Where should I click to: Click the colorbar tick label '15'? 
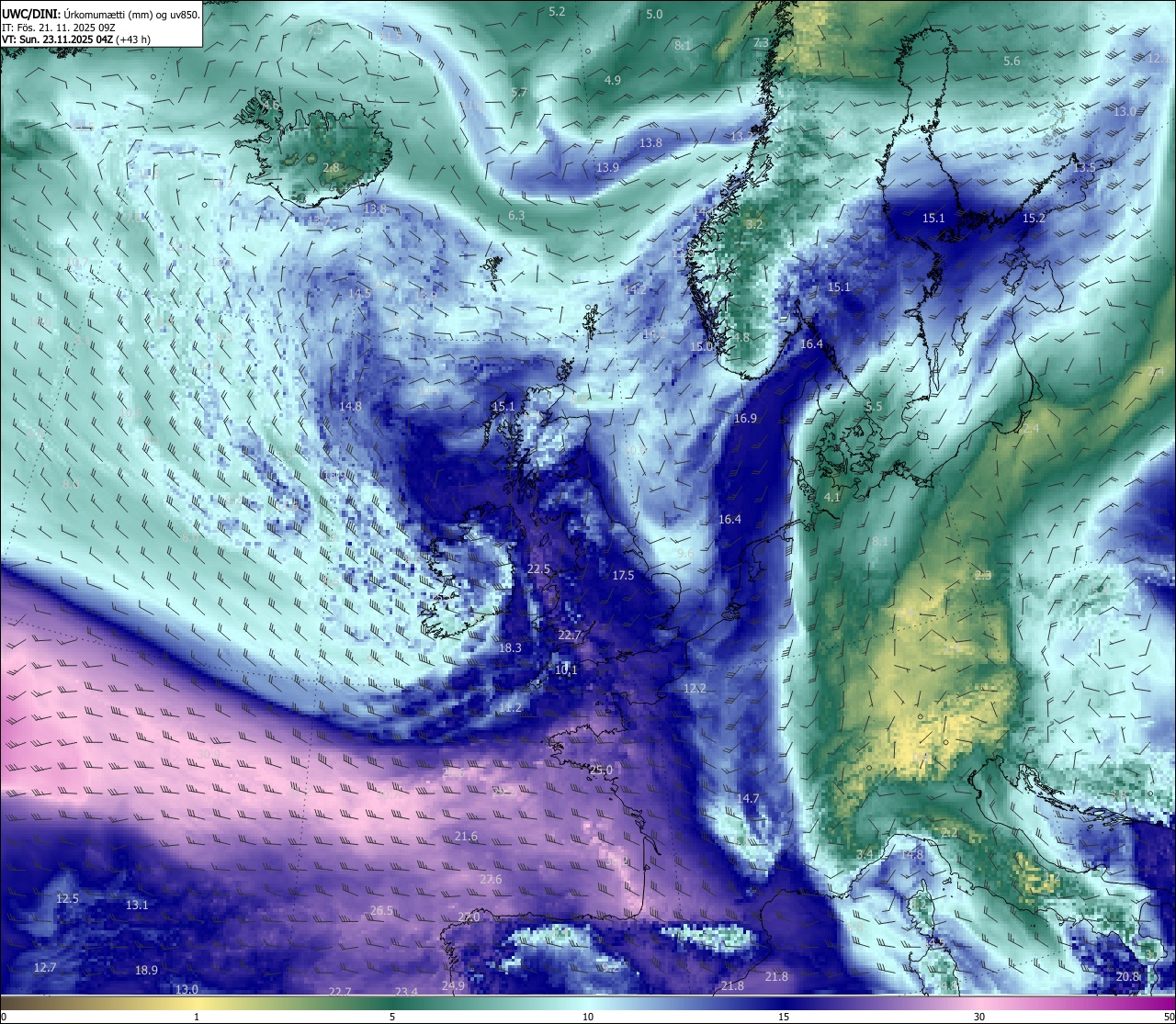pos(784,1017)
